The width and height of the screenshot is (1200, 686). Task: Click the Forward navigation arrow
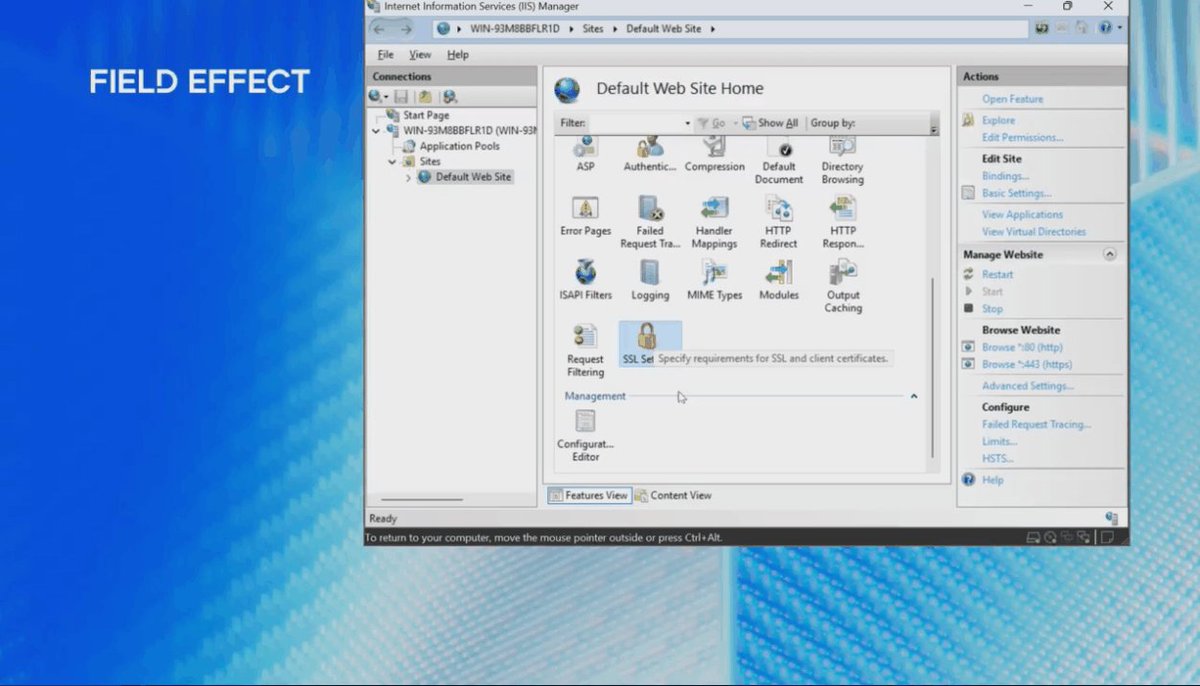point(408,29)
